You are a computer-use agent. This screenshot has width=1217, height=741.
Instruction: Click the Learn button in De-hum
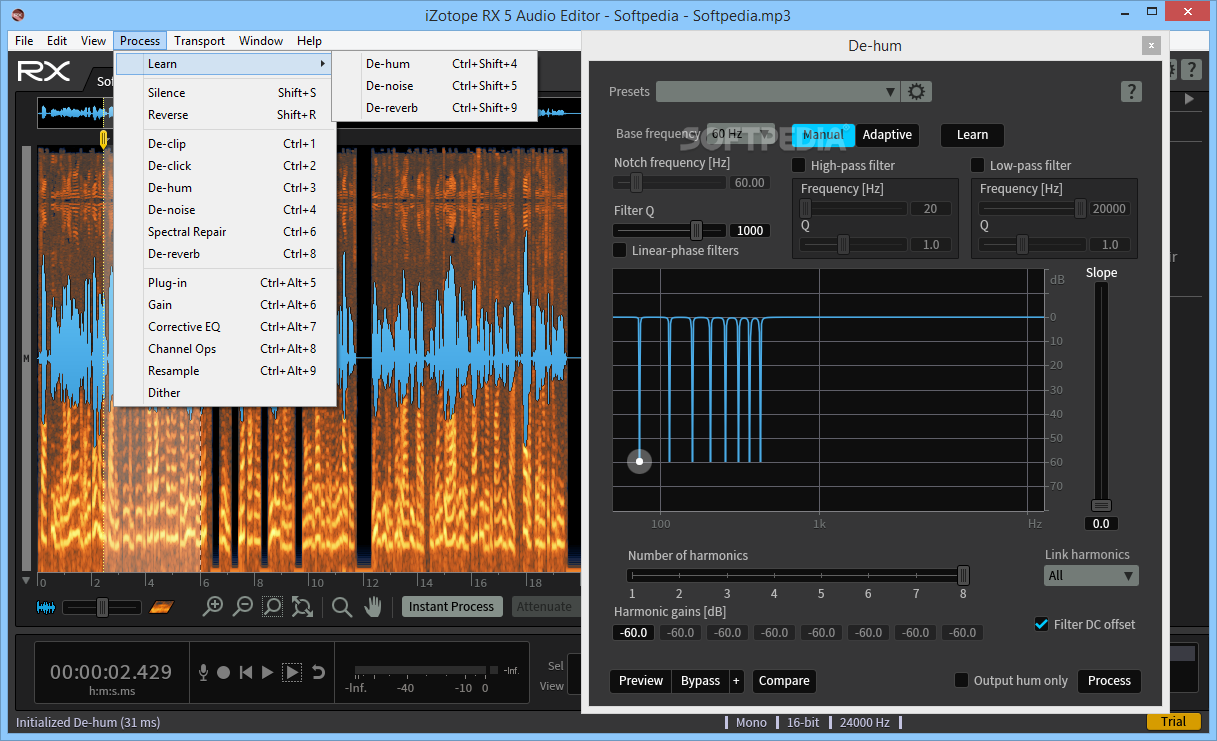[x=972, y=135]
